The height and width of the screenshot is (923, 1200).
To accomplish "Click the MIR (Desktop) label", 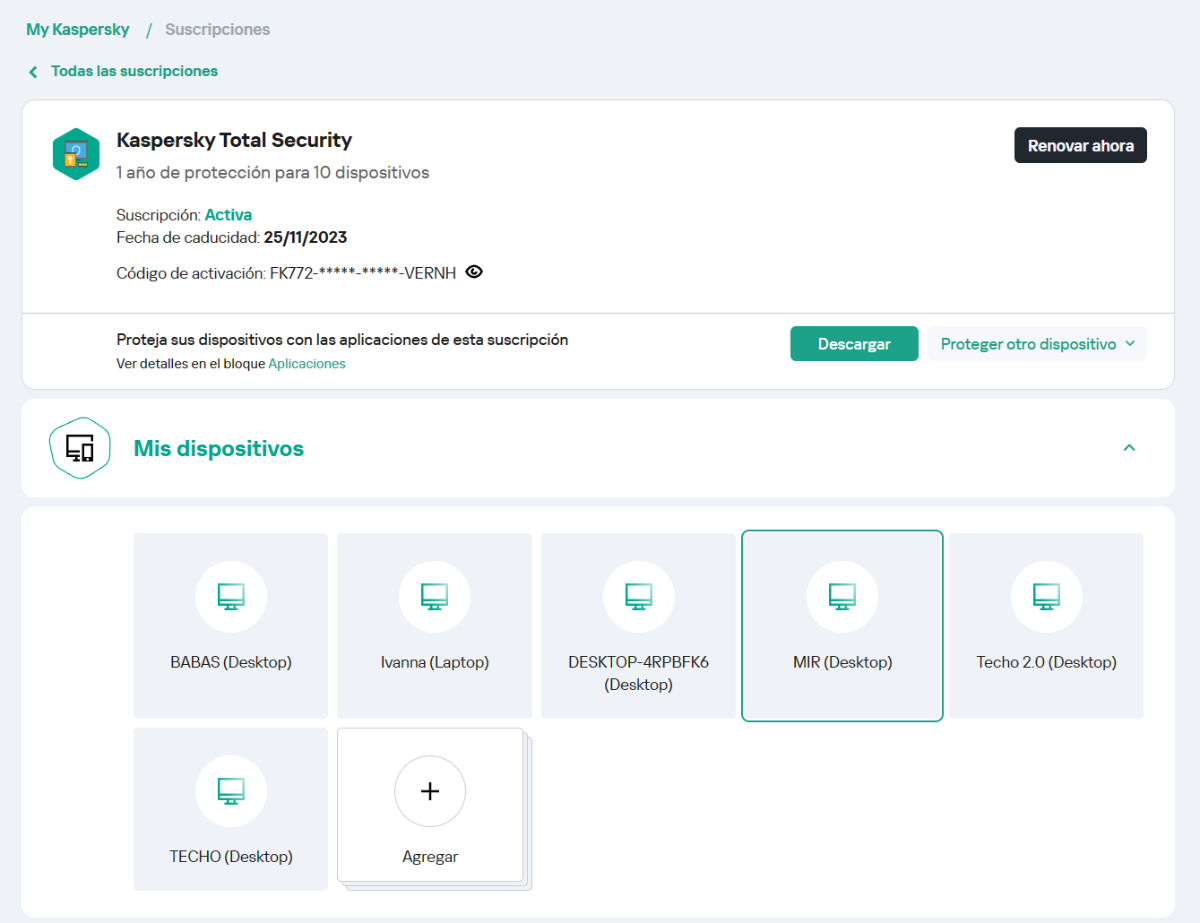I will click(x=842, y=662).
